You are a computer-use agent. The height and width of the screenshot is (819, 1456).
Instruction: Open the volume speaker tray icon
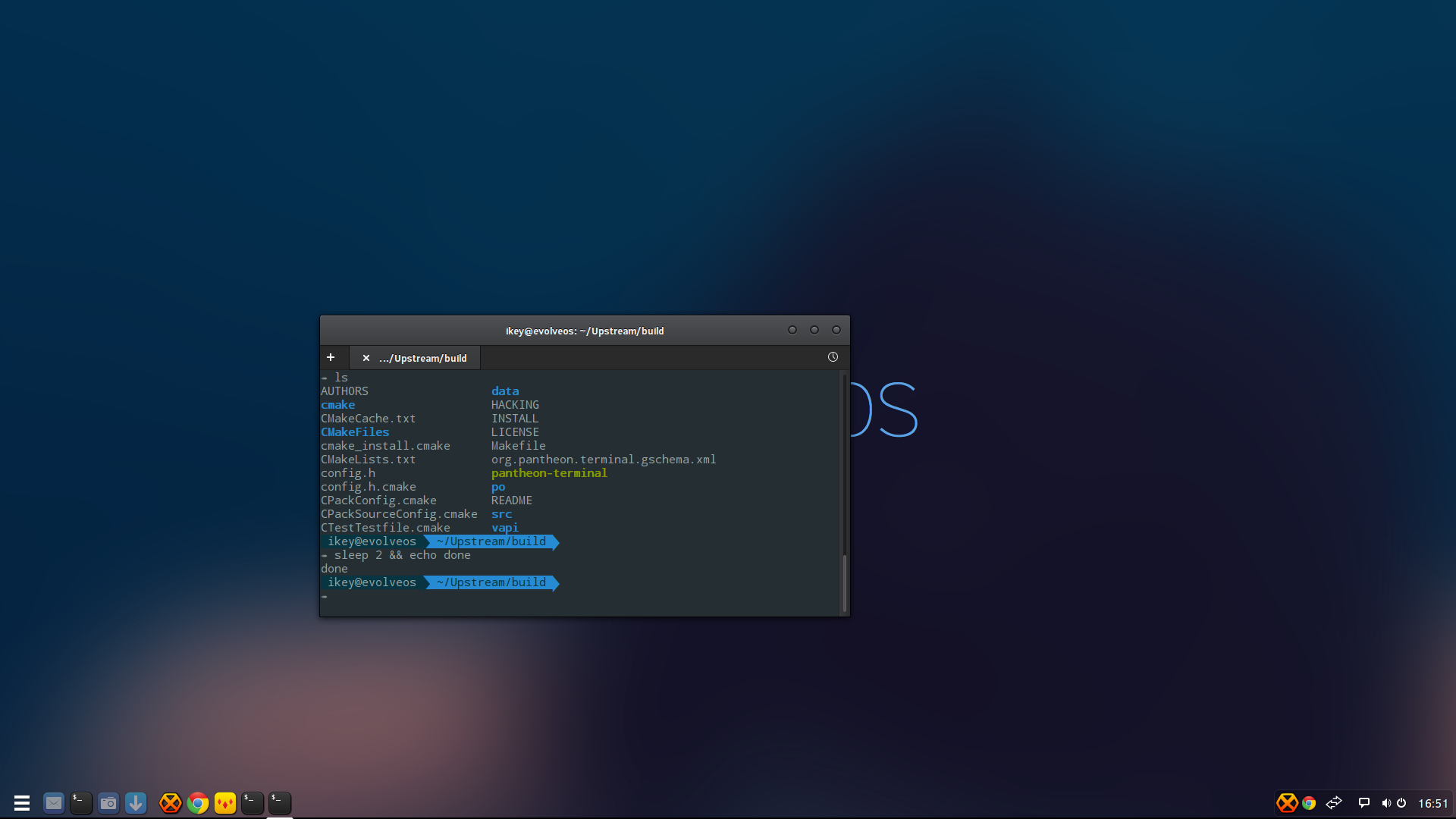coord(1386,802)
